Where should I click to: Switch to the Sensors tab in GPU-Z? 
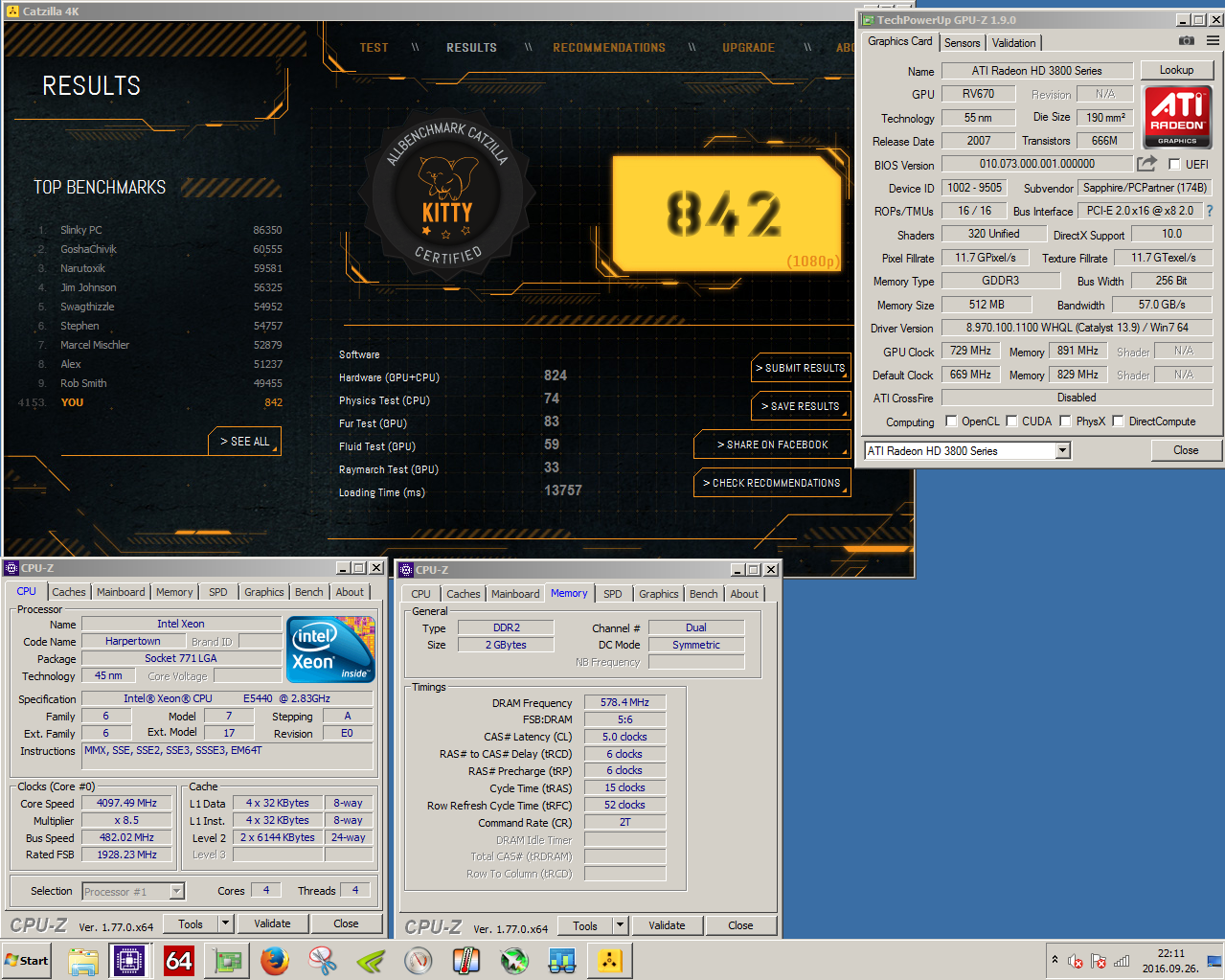click(x=962, y=43)
